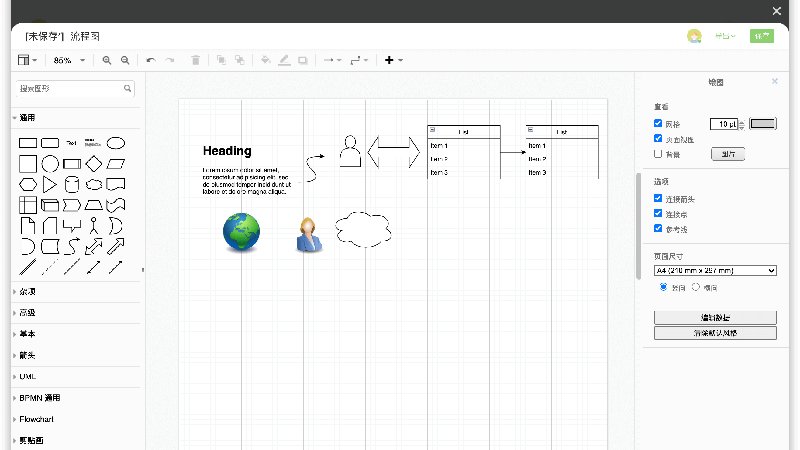Image resolution: width=800 pixels, height=450 pixels.
Task: Pick the rectangle shape from the palette
Action: pyautogui.click(x=28, y=143)
